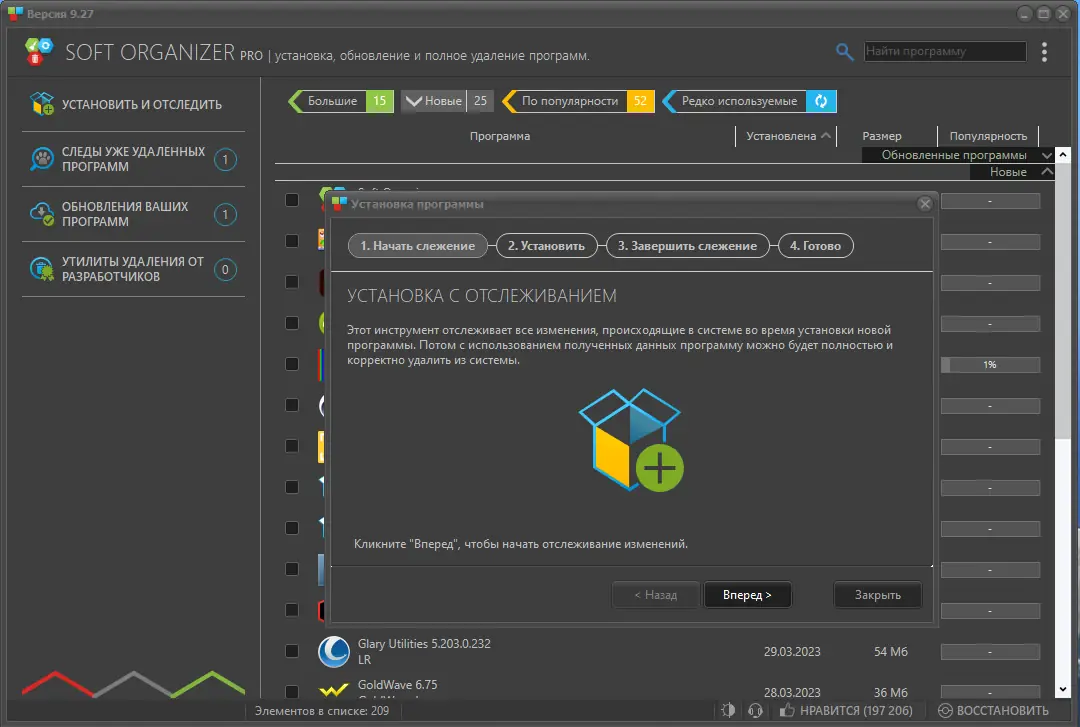Screen dimensions: 1080x727
Task: Expand the Обновленные программы group
Action: [x=1047, y=155]
